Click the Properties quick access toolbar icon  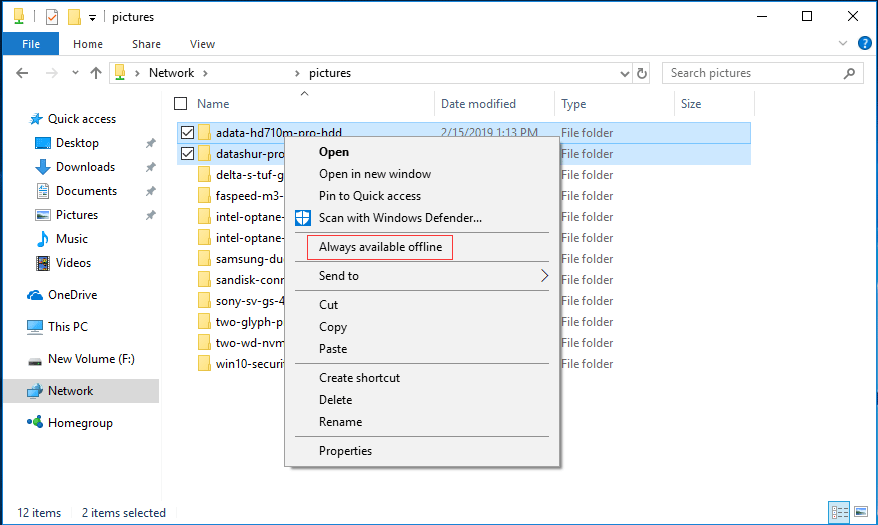[x=52, y=17]
